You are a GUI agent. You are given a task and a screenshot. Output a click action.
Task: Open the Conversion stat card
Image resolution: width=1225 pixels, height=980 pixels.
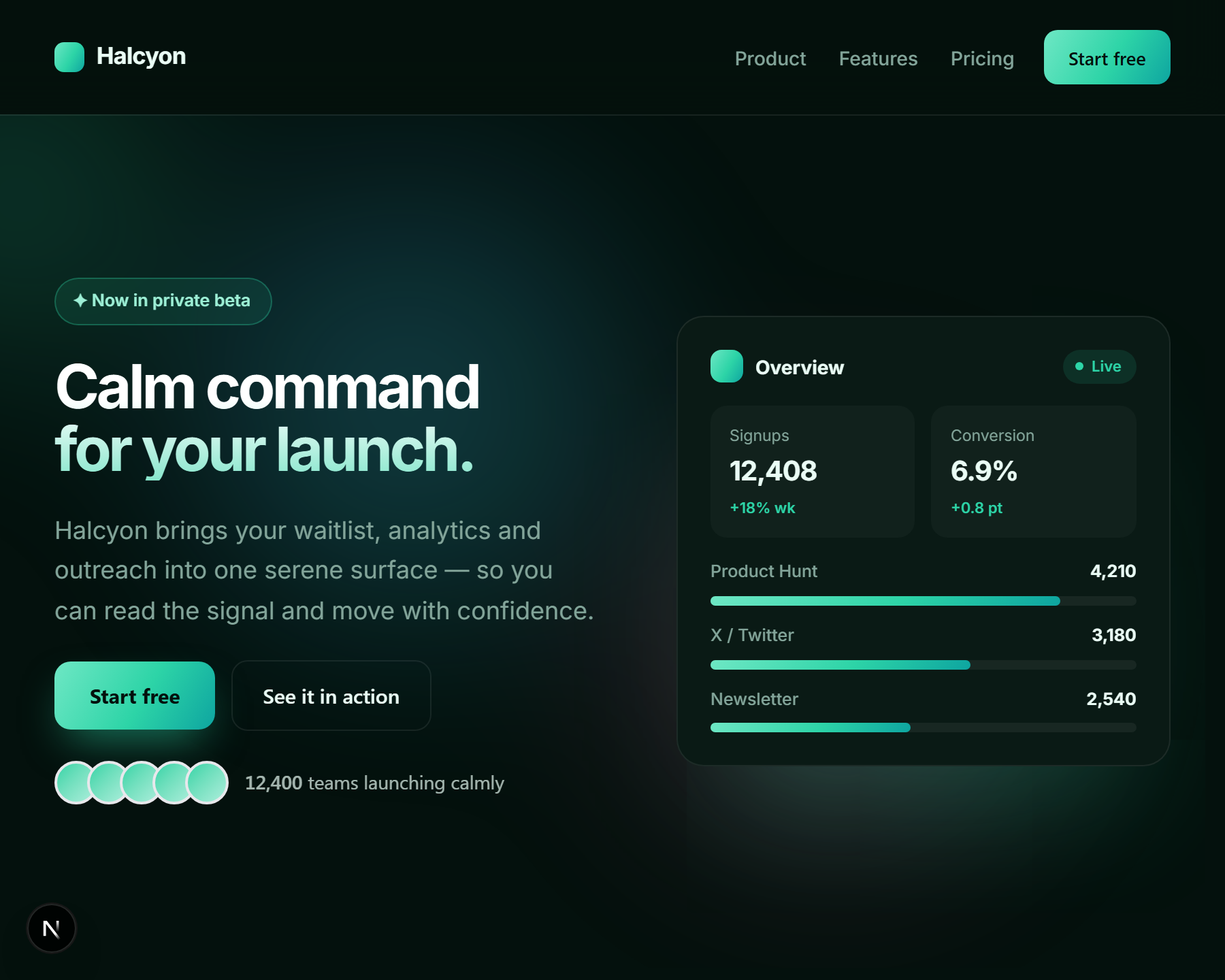click(1034, 472)
